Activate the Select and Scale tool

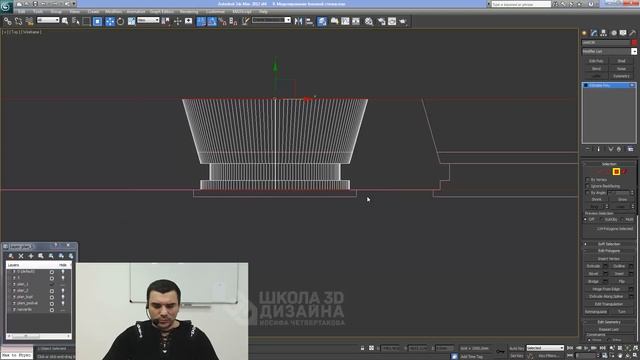(131, 21)
